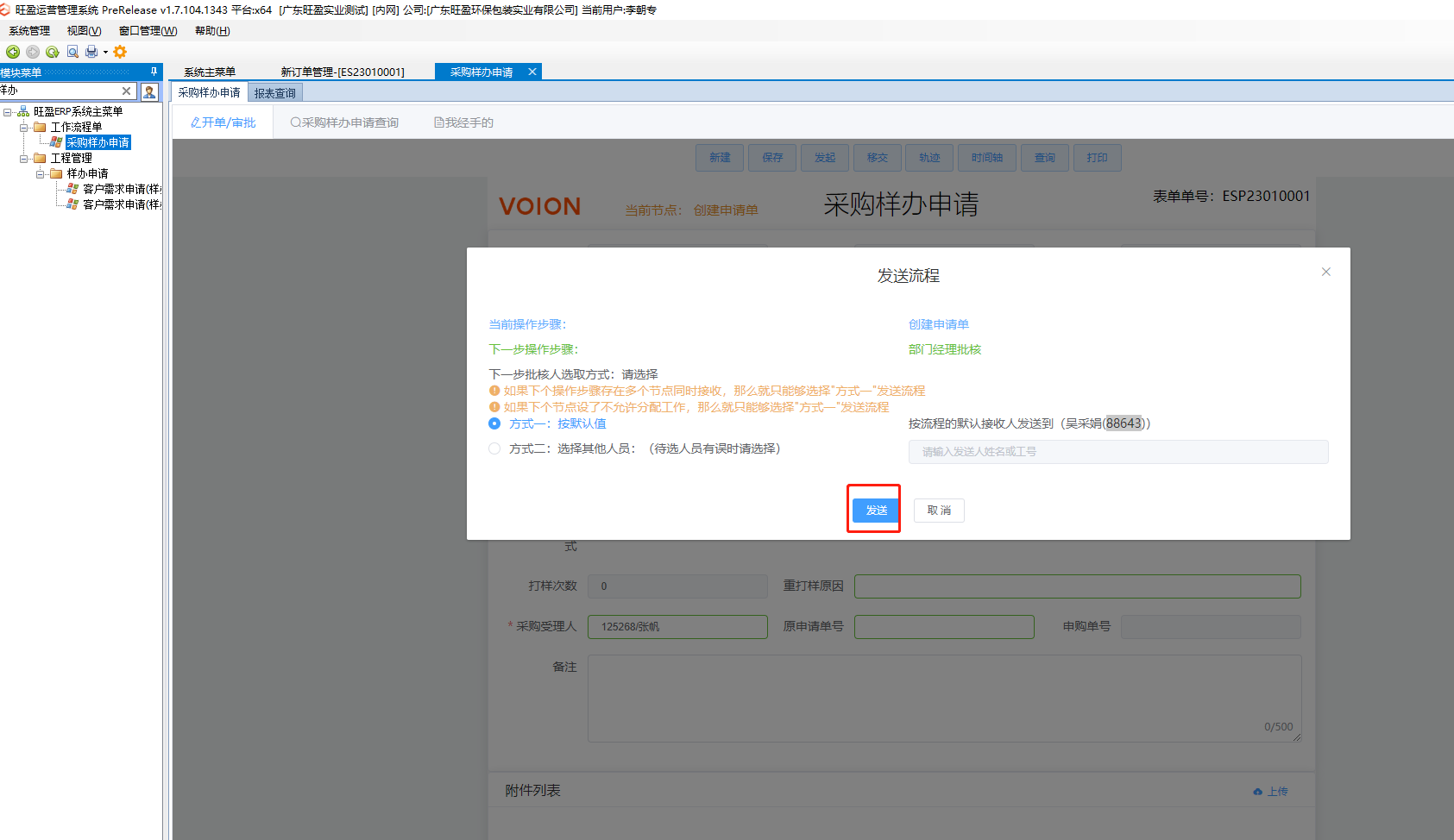Click the 部门经理批核 next-step text
The width and height of the screenshot is (1454, 840).
coord(945,349)
